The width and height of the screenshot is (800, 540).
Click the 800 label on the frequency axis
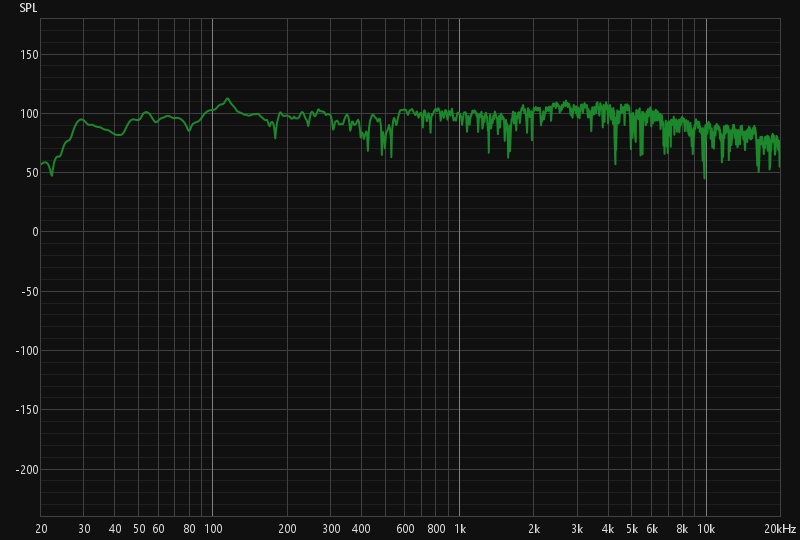tap(436, 529)
